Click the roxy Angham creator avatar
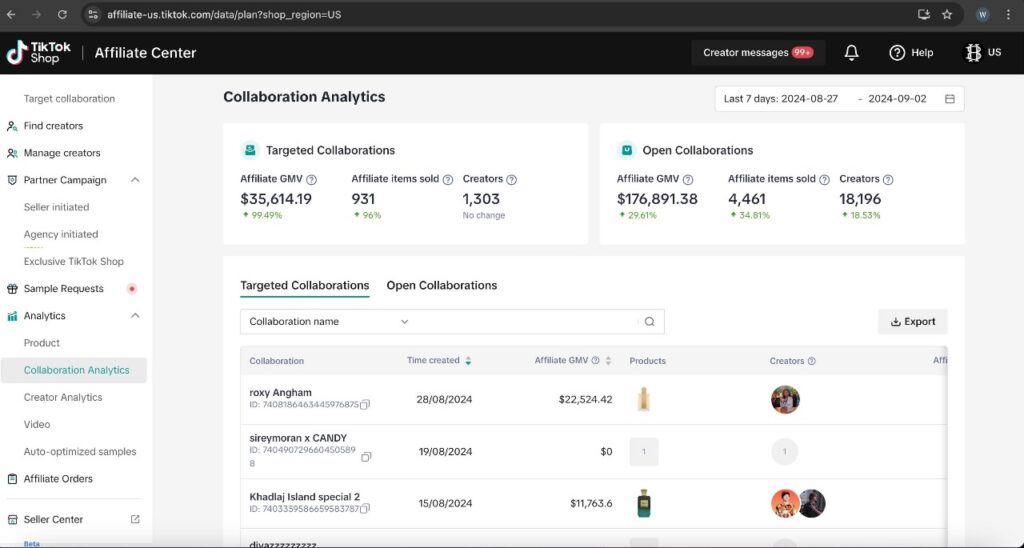This screenshot has width=1024, height=548. (784, 399)
